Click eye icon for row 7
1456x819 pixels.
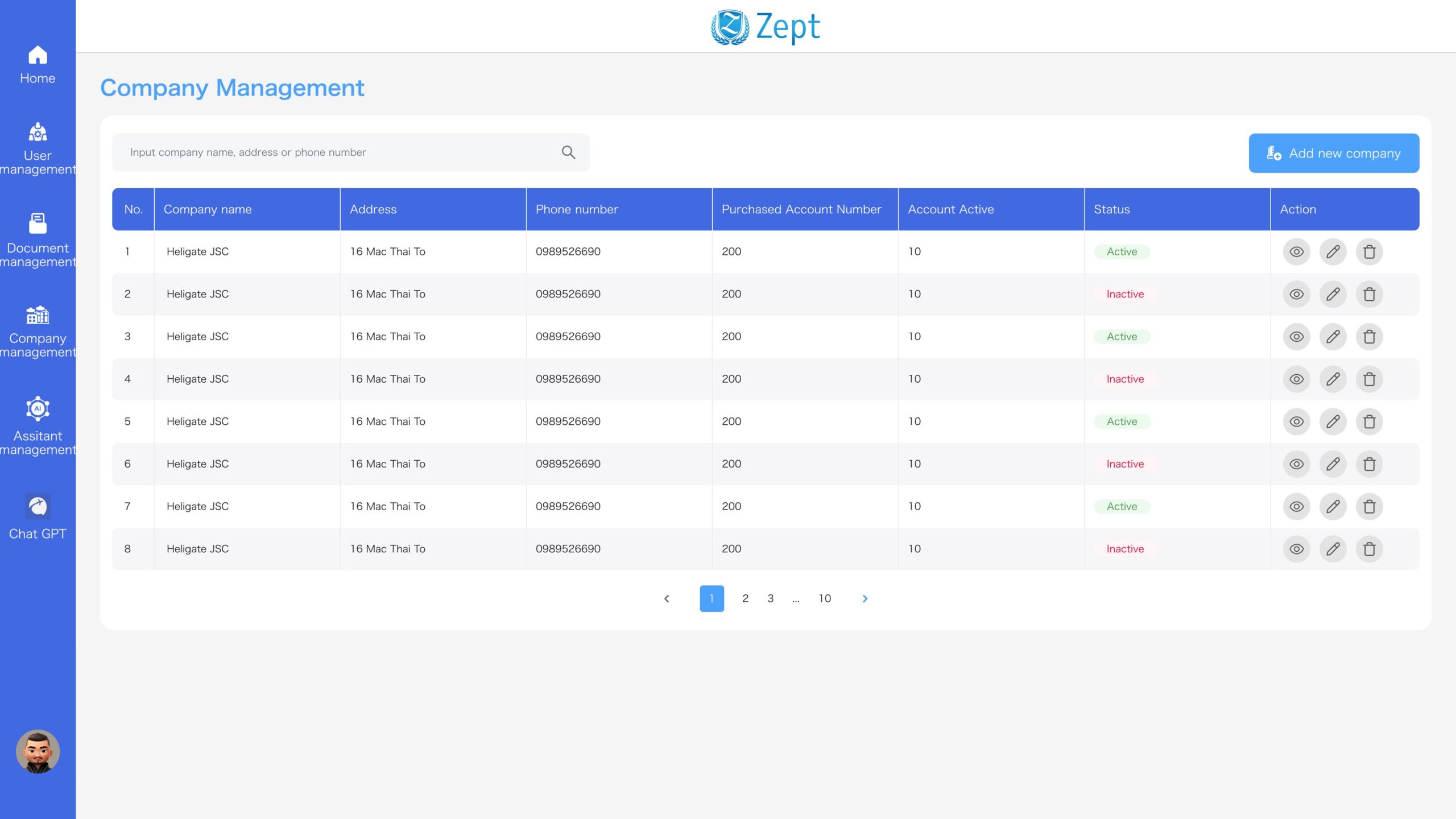(x=1296, y=506)
